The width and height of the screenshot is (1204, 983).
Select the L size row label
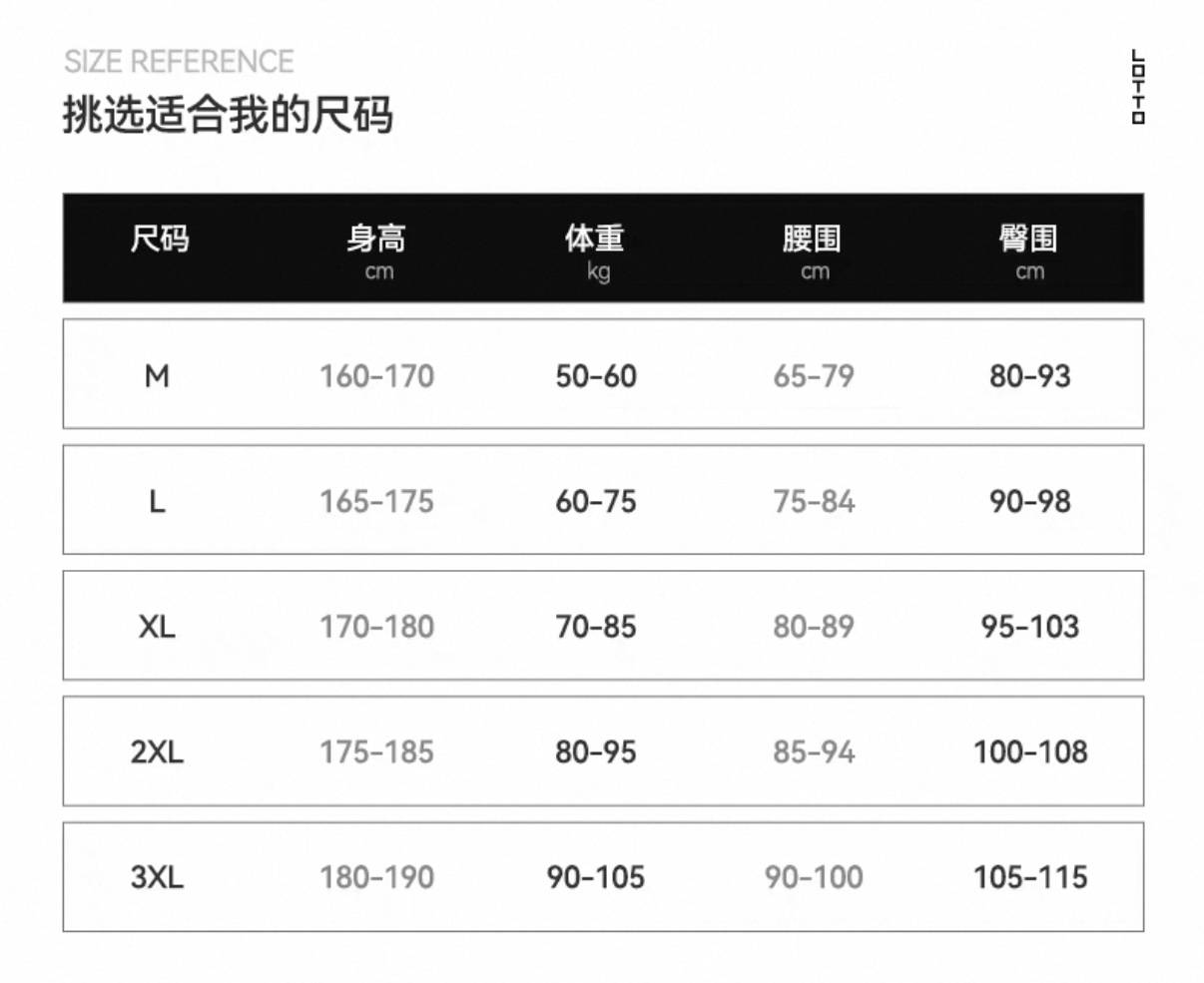pos(157,502)
